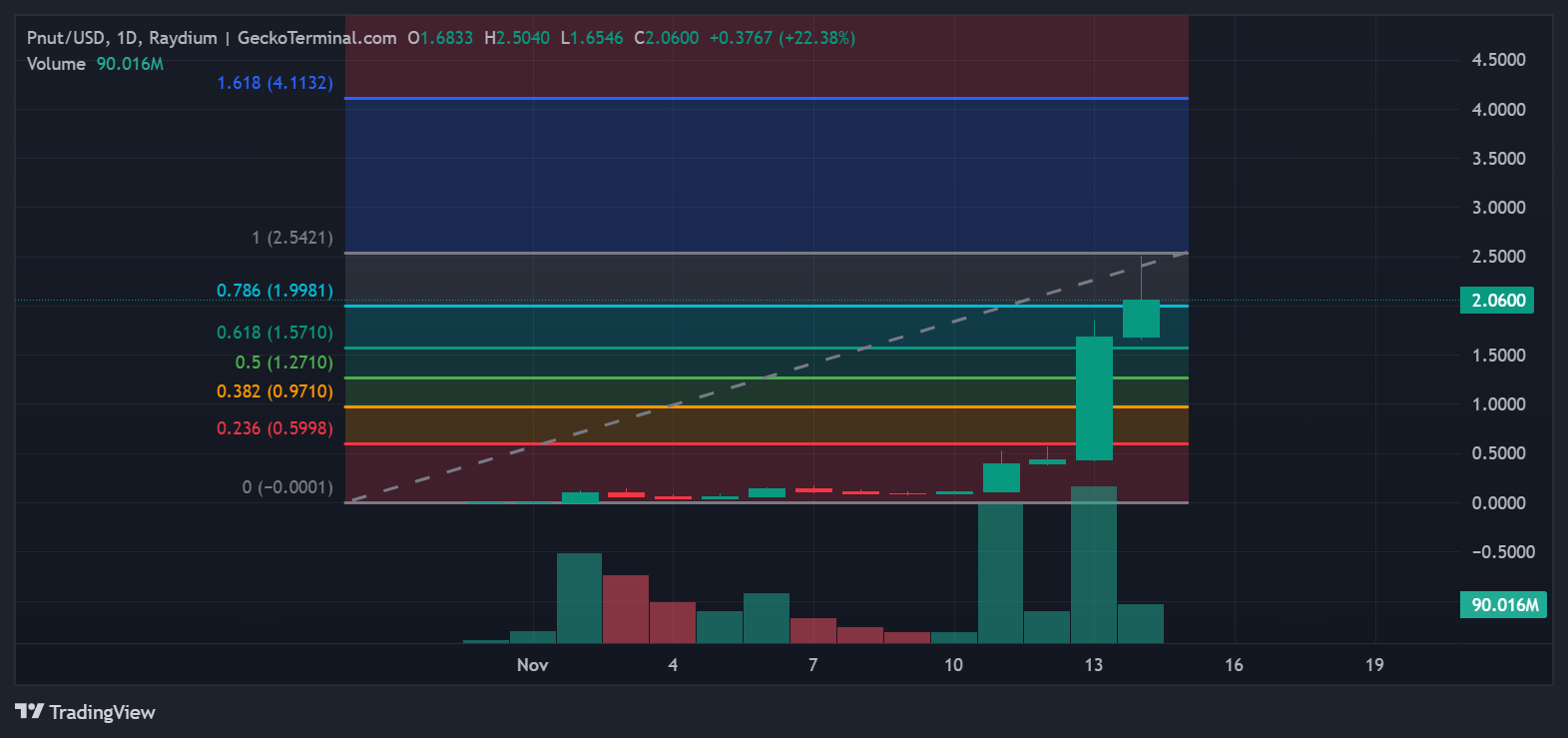Image resolution: width=1568 pixels, height=738 pixels.
Task: Click the Nov date axis label
Action: point(533,665)
